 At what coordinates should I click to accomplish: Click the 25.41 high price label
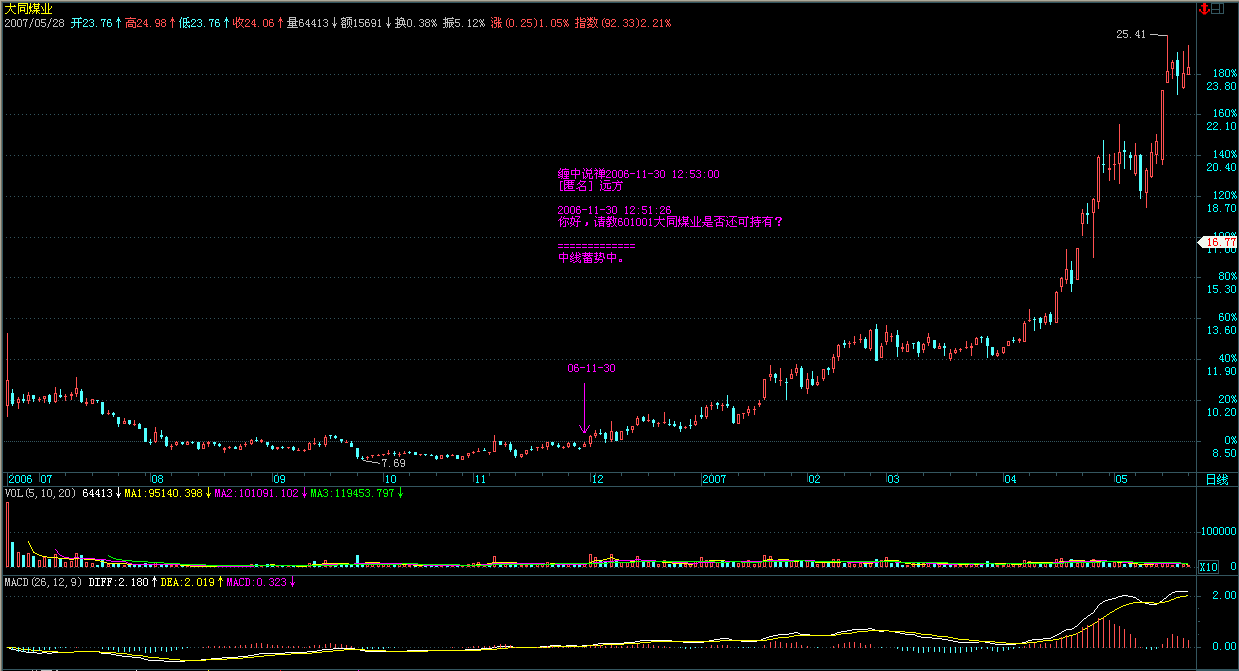click(1130, 35)
